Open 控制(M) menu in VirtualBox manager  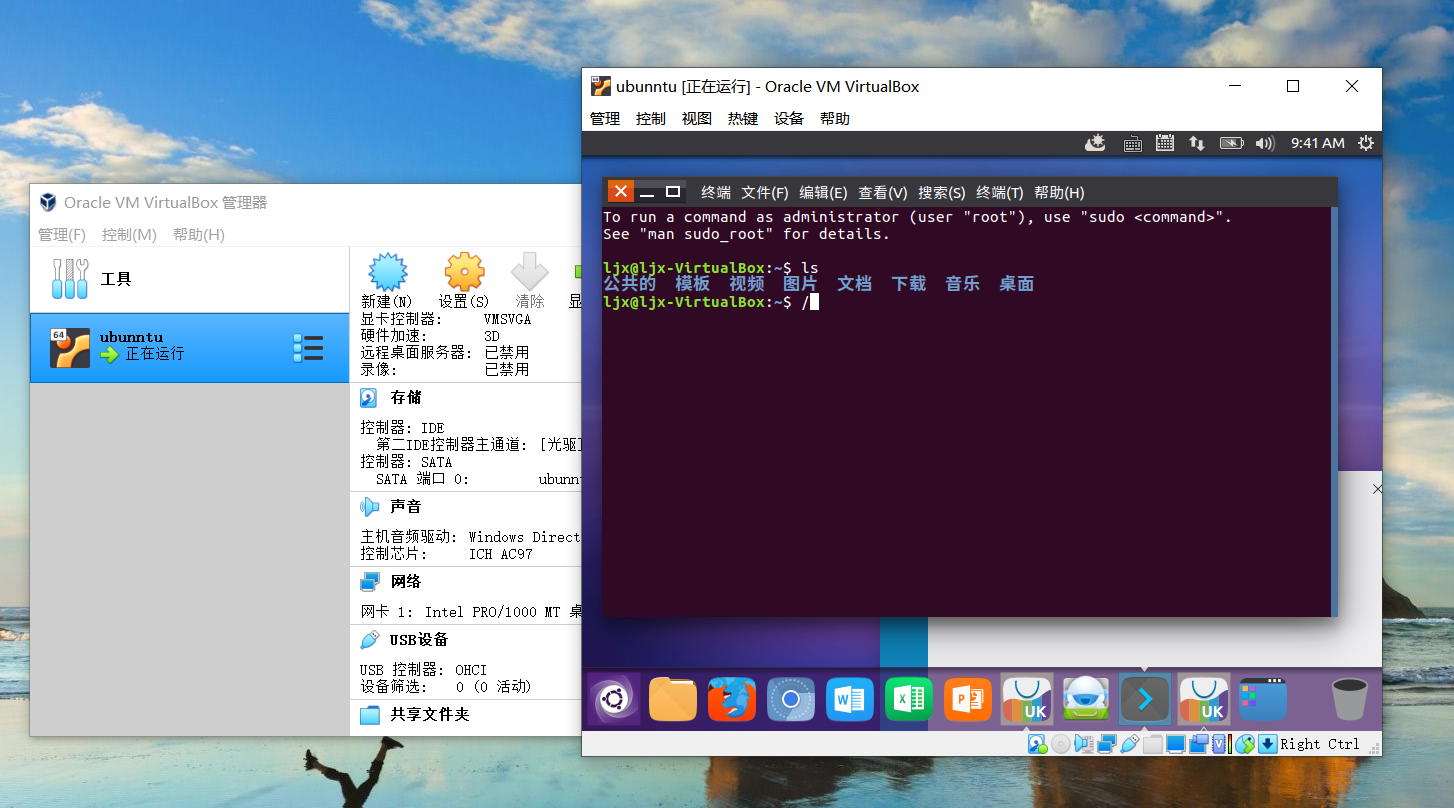129,234
